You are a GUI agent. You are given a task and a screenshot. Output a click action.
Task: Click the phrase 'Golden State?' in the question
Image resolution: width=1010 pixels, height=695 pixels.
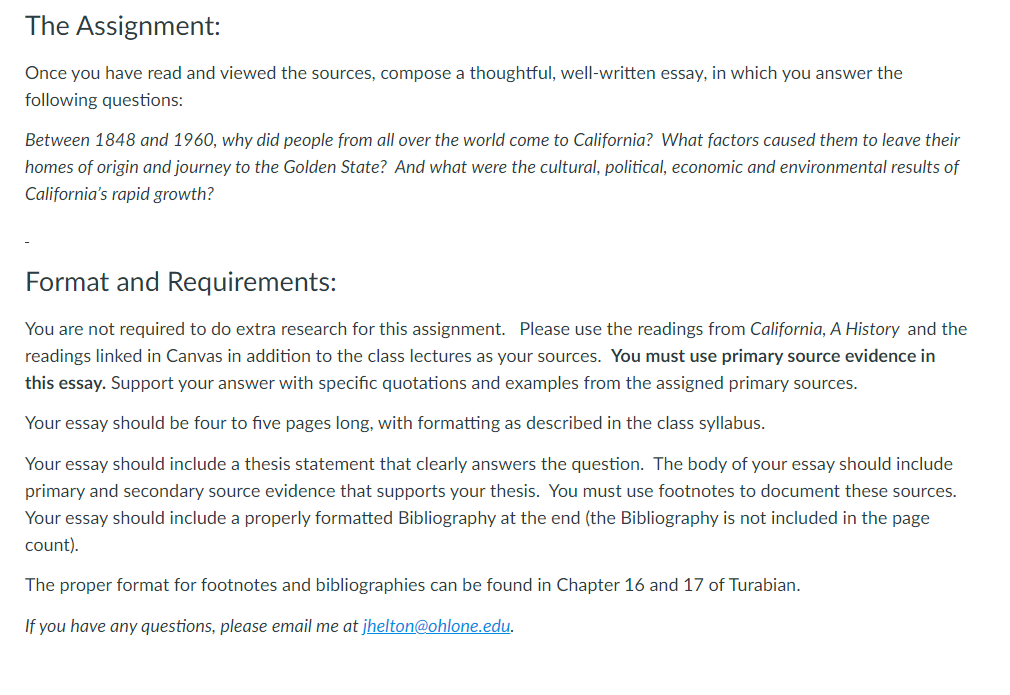[335, 167]
